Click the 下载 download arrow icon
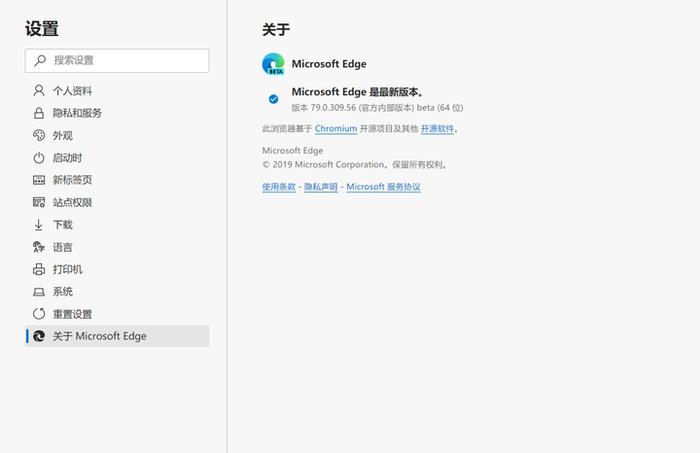The image size is (700, 453). pos(39,224)
